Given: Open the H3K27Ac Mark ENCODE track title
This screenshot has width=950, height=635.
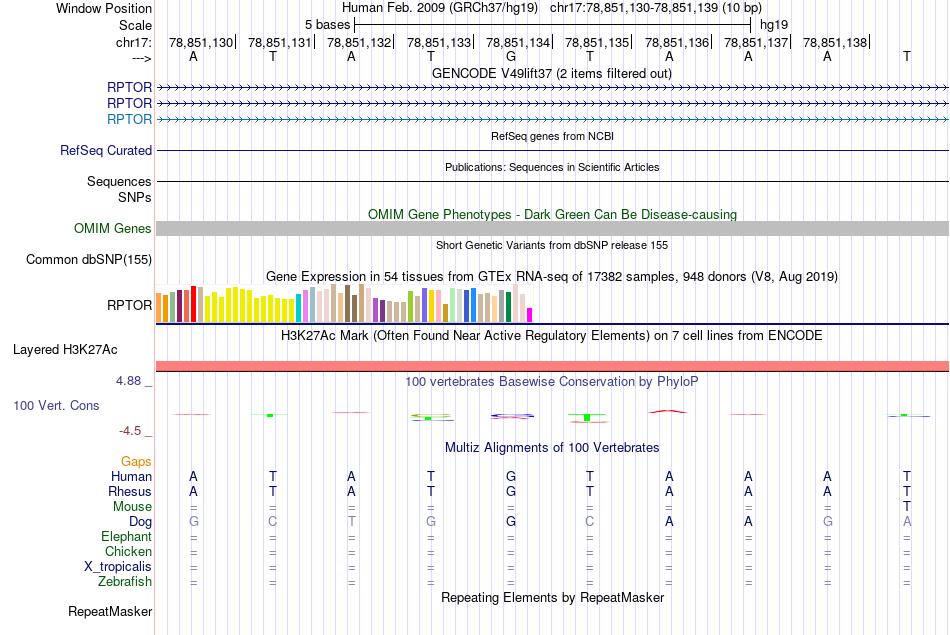Looking at the screenshot, I should tap(551, 336).
